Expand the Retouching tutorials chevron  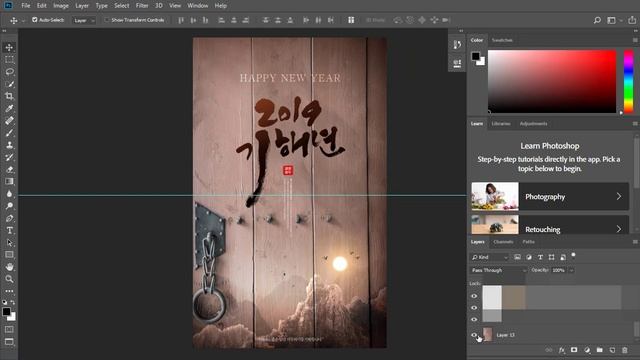coord(619,229)
